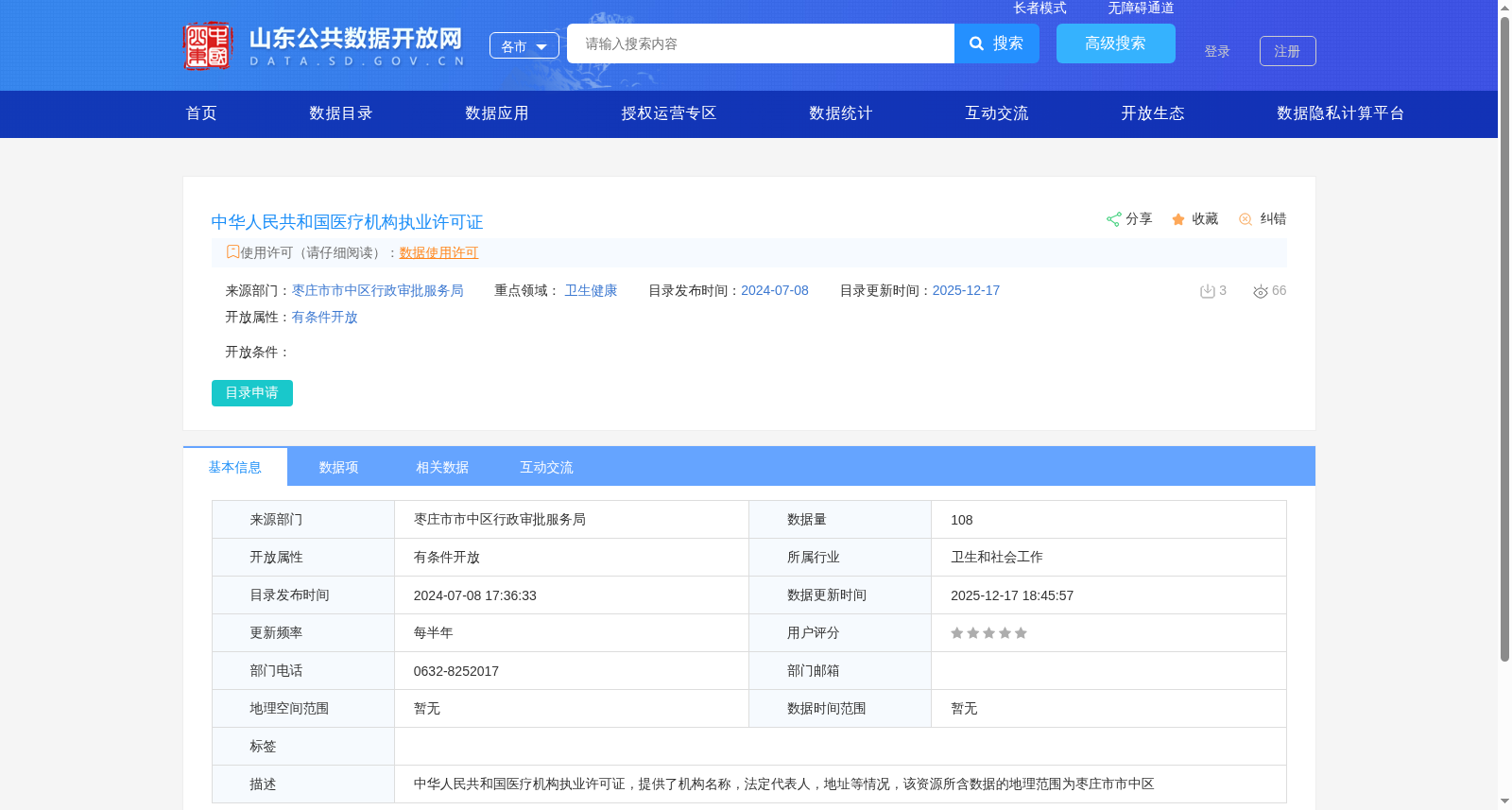Click the view count eye icon showing 66
The height and width of the screenshot is (810, 1512).
pos(1260,291)
